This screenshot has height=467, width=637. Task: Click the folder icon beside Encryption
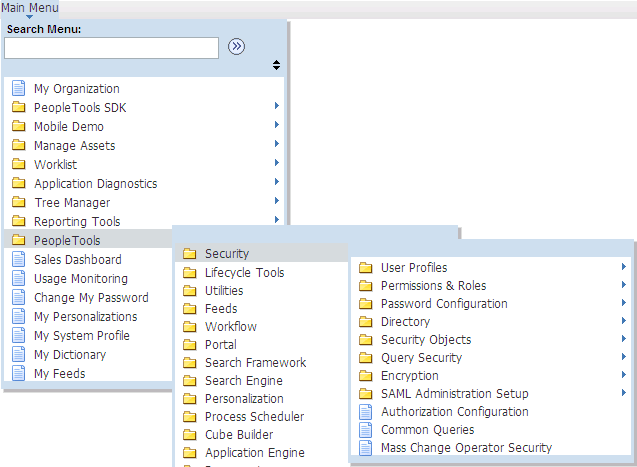pos(366,376)
